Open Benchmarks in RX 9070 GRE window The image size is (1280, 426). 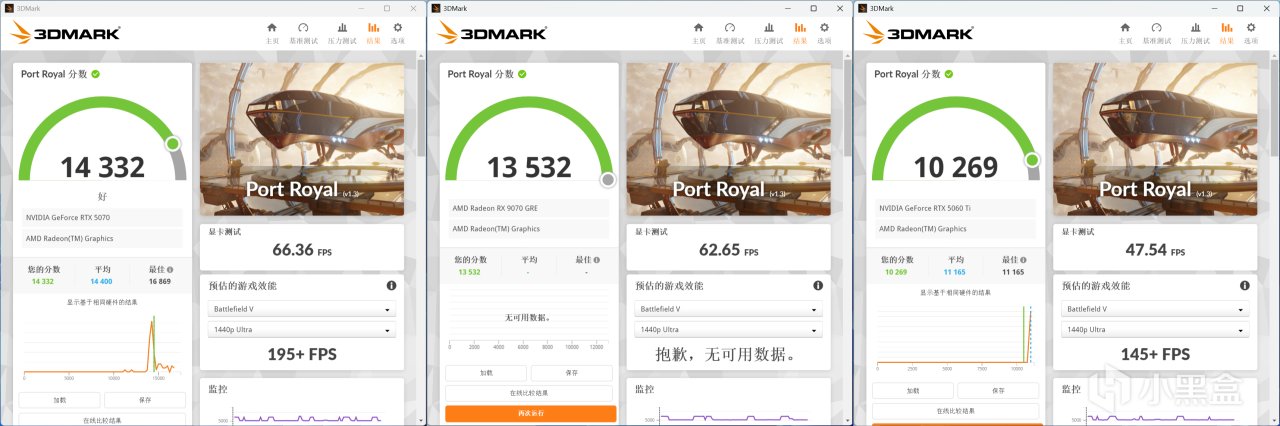click(731, 33)
